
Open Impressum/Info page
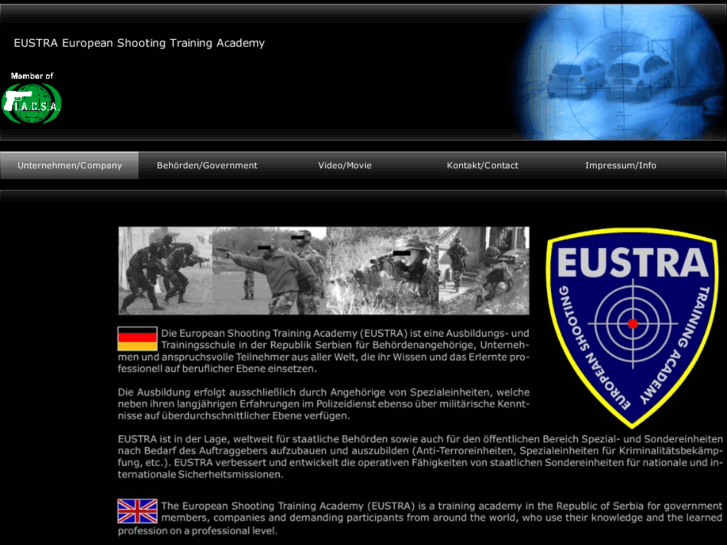(620, 166)
